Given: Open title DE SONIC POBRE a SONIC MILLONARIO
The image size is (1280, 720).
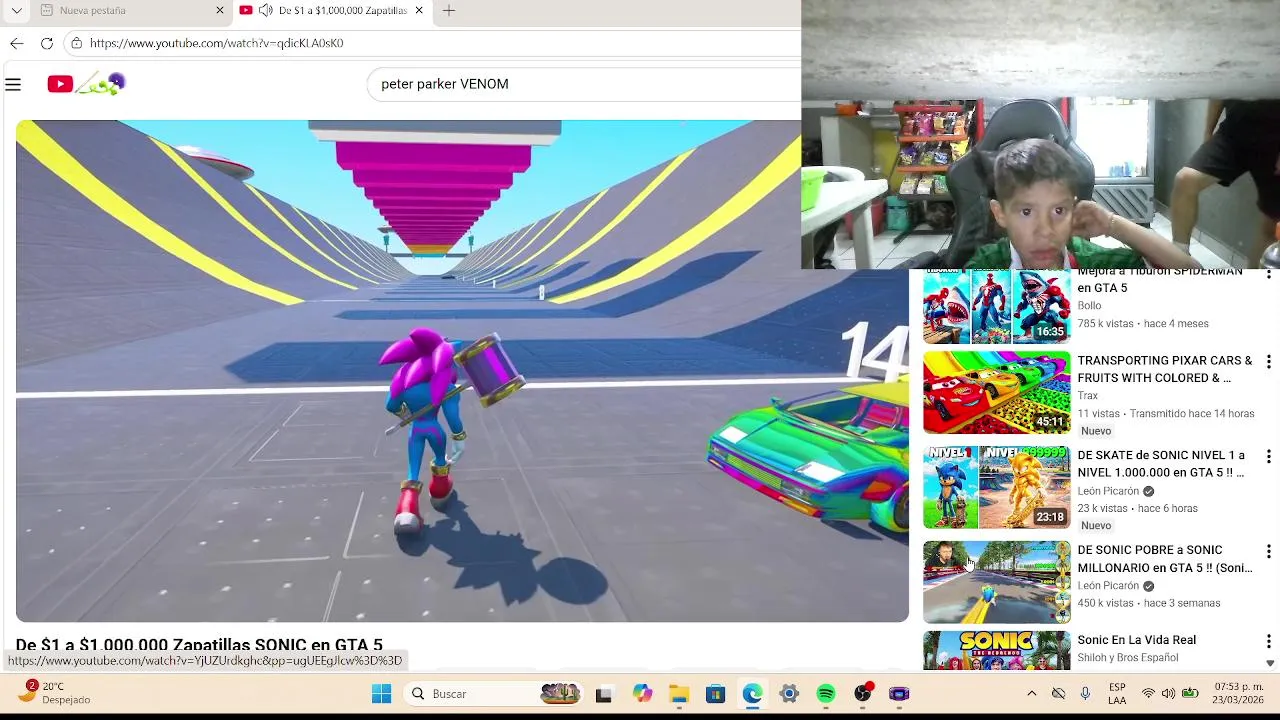Looking at the screenshot, I should click(x=1164, y=559).
